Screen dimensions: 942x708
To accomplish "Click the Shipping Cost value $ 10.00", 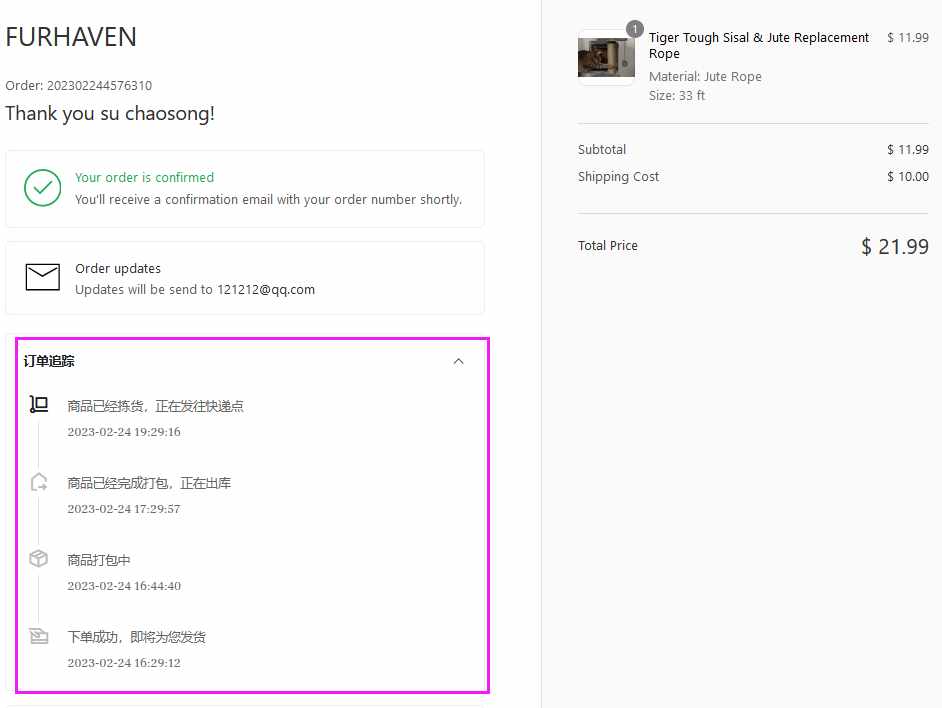I will (x=908, y=177).
